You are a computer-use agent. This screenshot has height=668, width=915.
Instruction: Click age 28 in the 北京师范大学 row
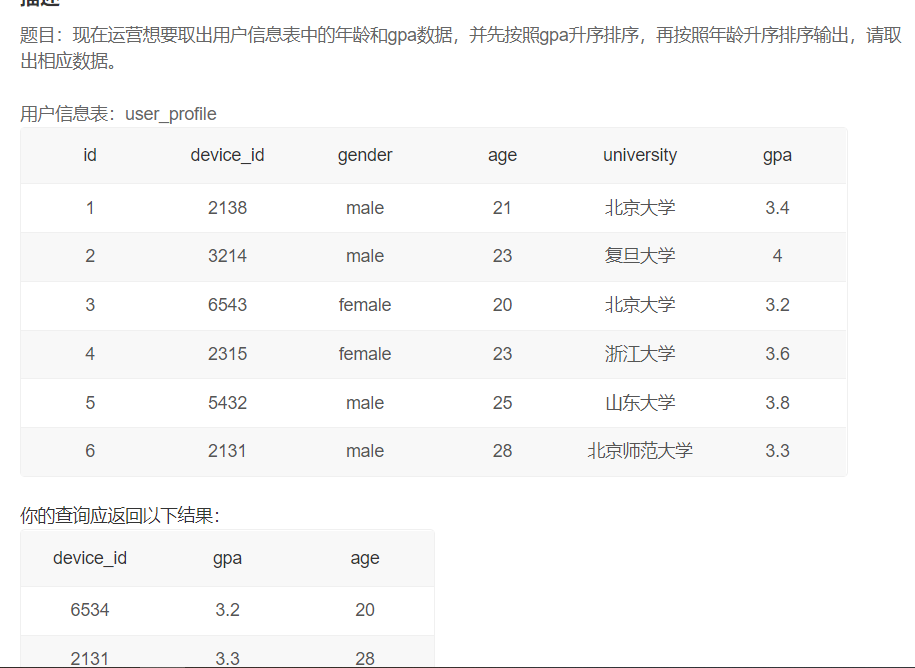tap(502, 451)
